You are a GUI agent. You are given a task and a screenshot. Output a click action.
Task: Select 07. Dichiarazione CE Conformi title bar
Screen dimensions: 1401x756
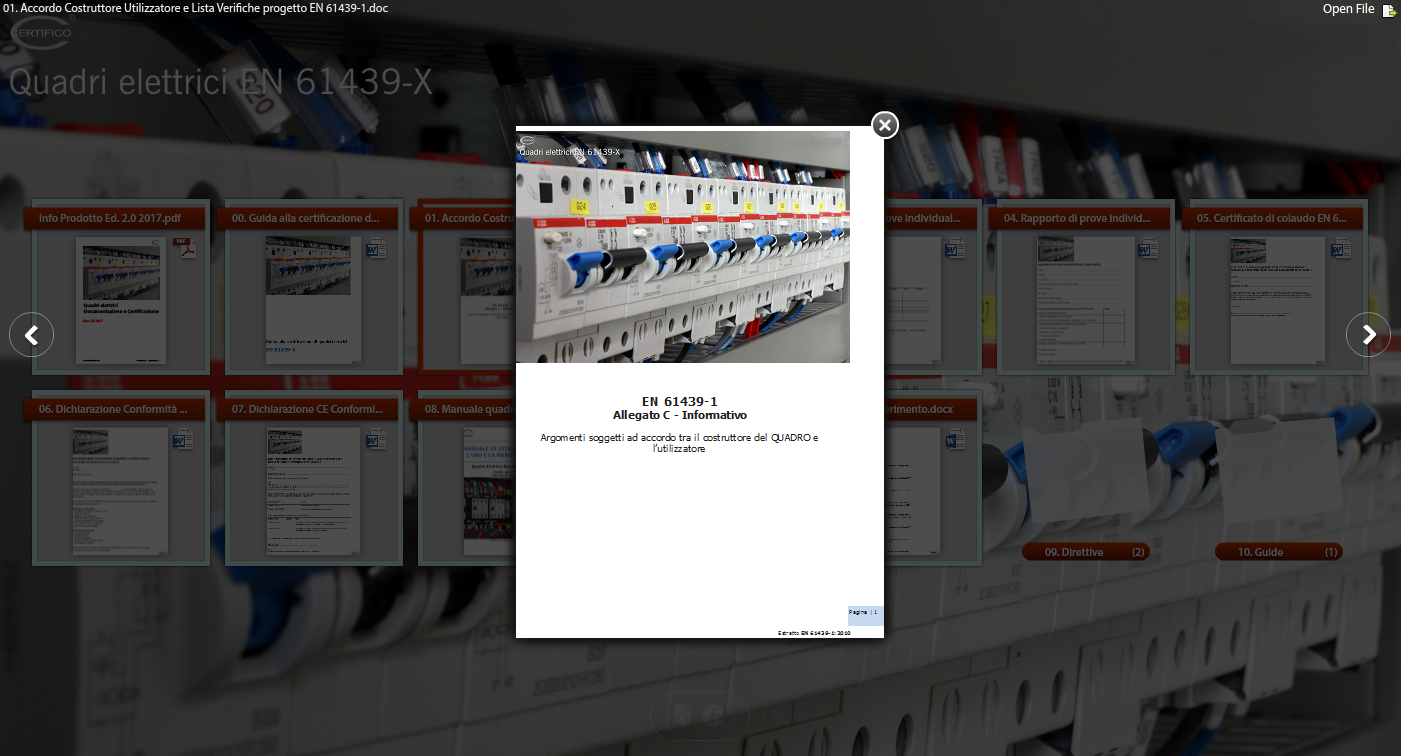click(x=307, y=410)
